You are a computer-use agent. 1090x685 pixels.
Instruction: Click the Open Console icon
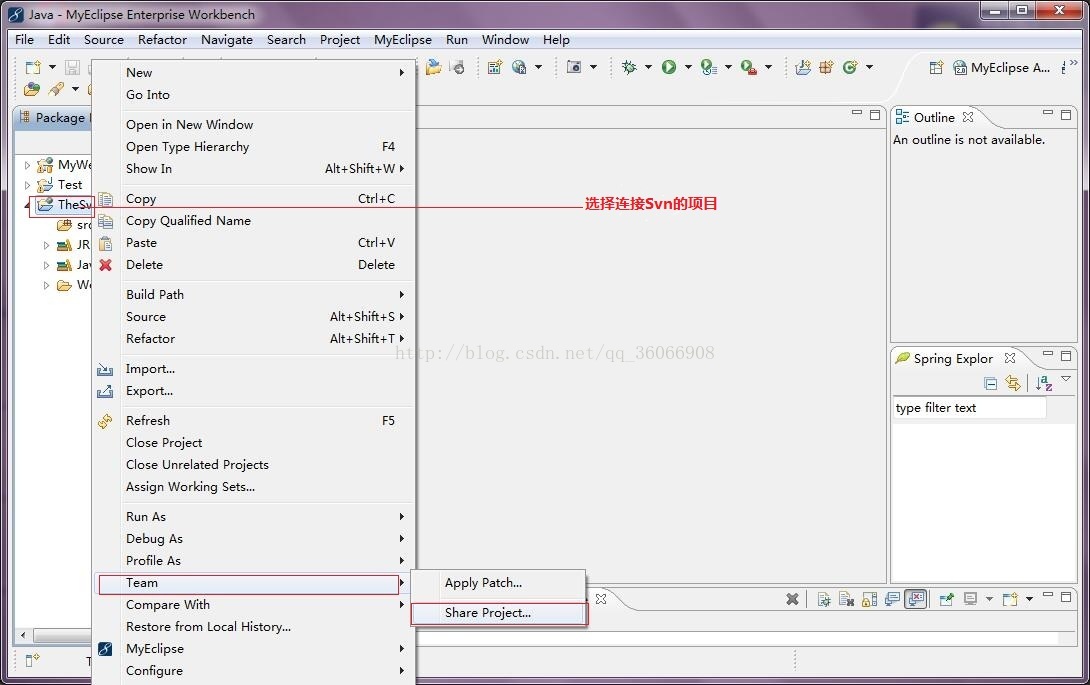click(x=1010, y=599)
